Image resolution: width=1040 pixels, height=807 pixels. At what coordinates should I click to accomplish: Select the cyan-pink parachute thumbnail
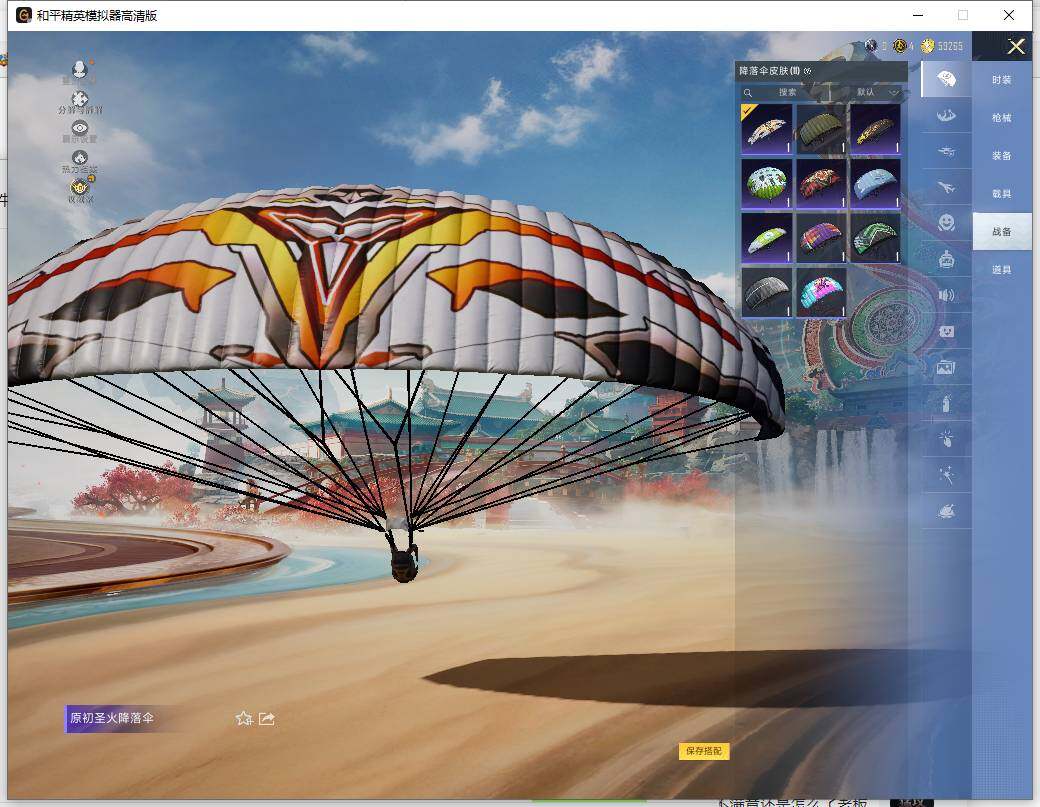pos(821,292)
